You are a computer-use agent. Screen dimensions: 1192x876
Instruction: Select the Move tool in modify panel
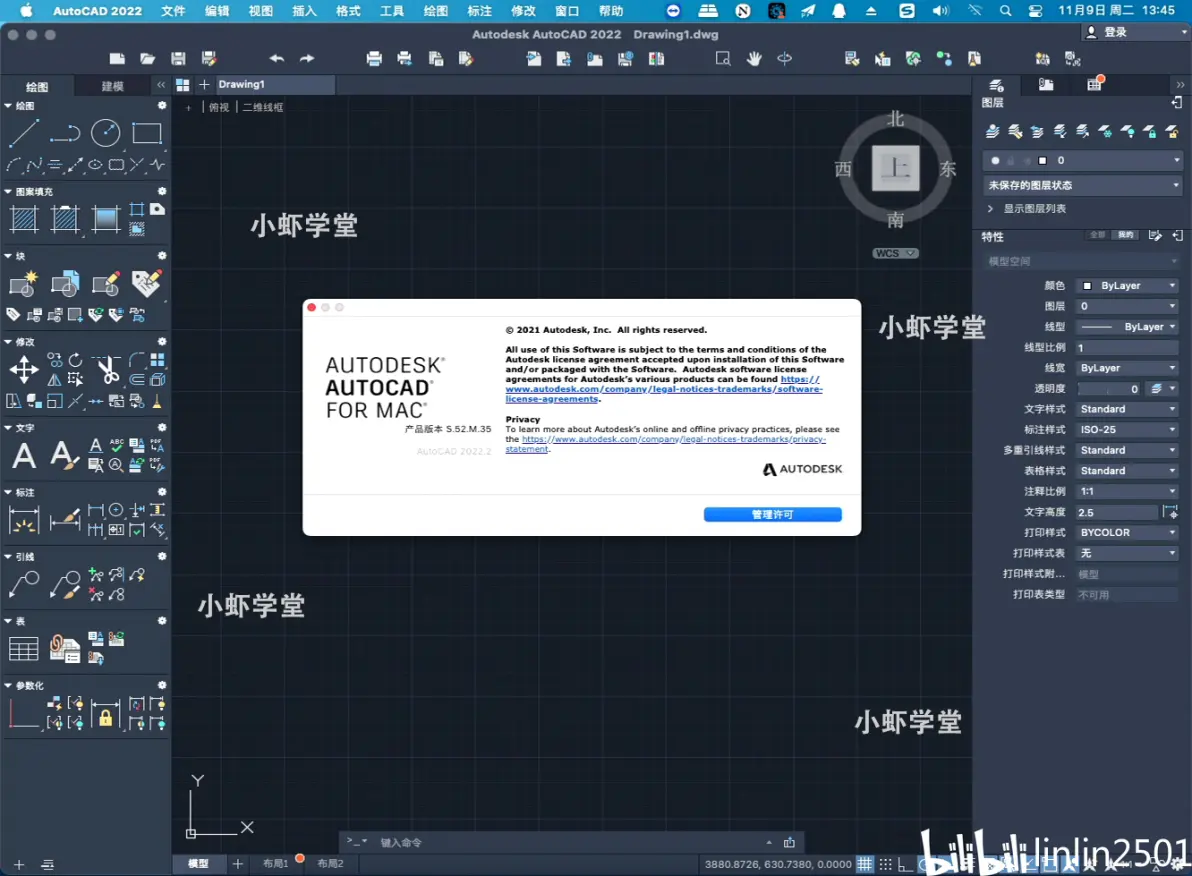click(x=24, y=370)
